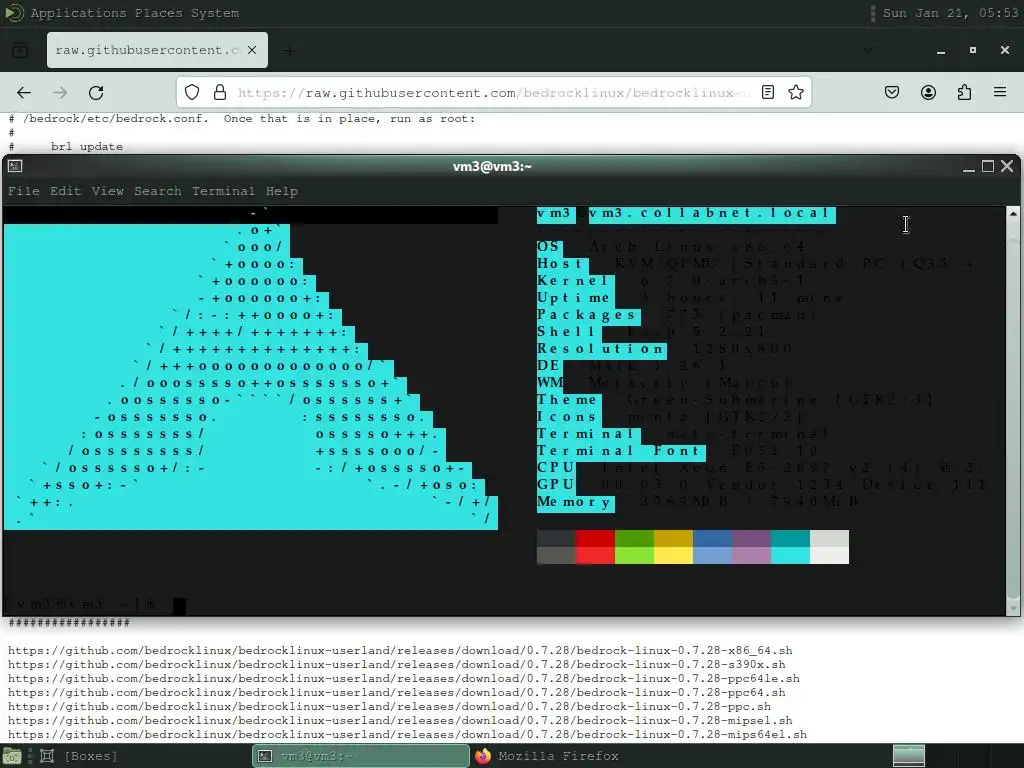Open the Places menu
The height and width of the screenshot is (768, 1024).
[x=159, y=13]
